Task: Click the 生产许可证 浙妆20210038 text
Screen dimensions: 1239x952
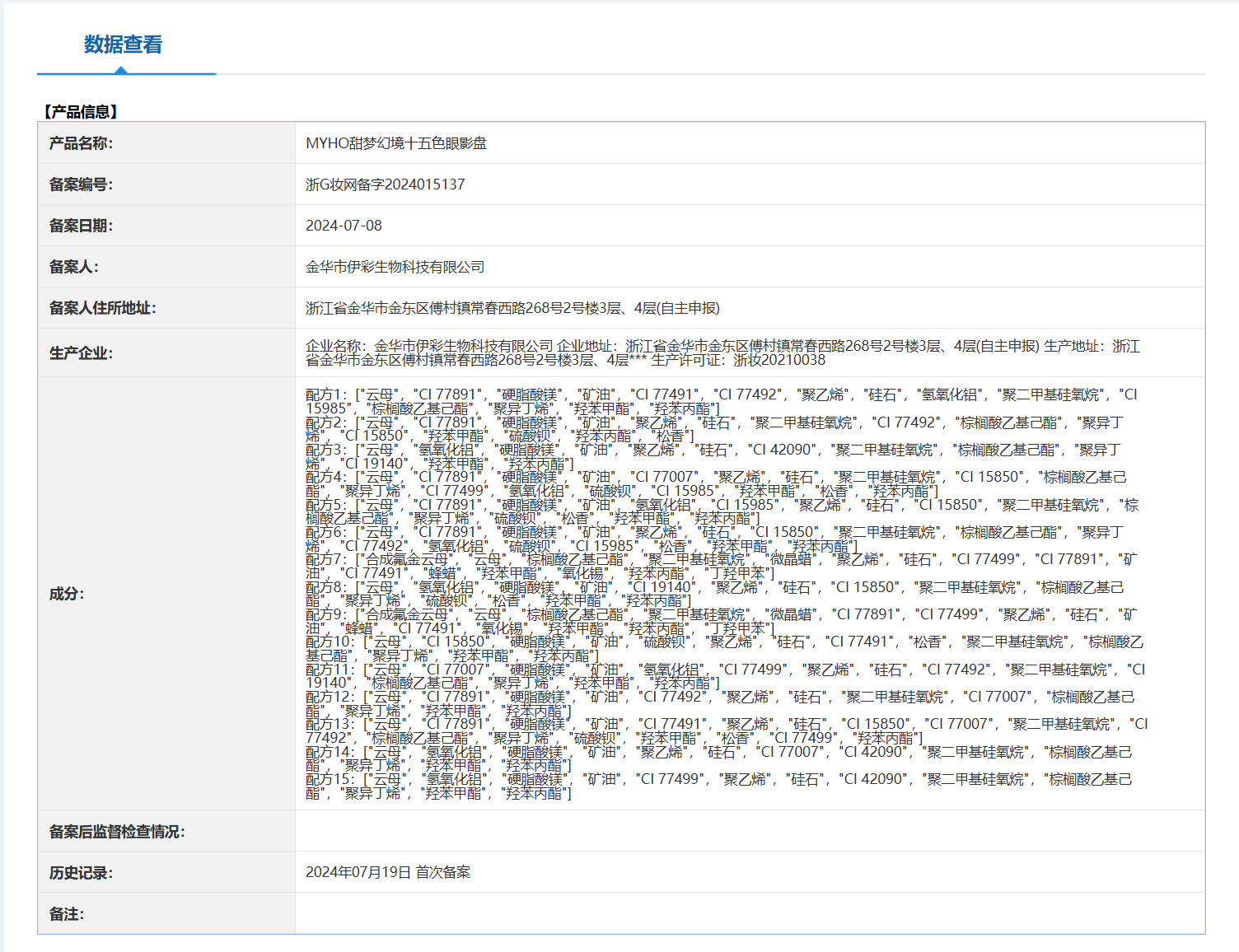Action: [x=738, y=360]
